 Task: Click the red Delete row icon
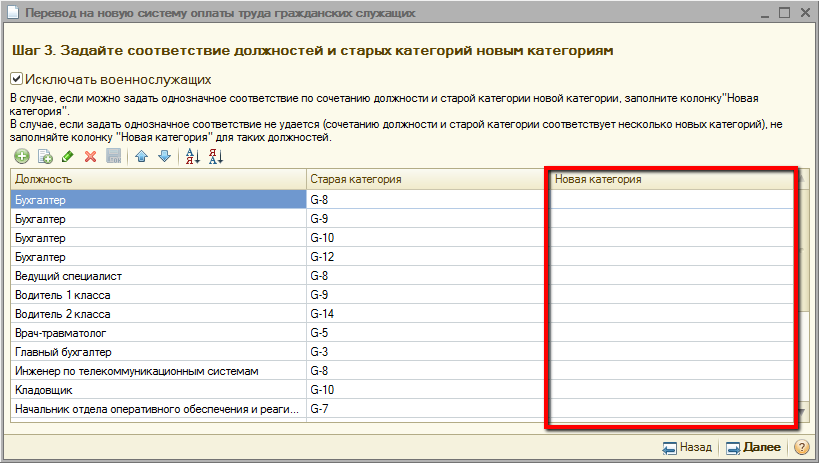90,157
